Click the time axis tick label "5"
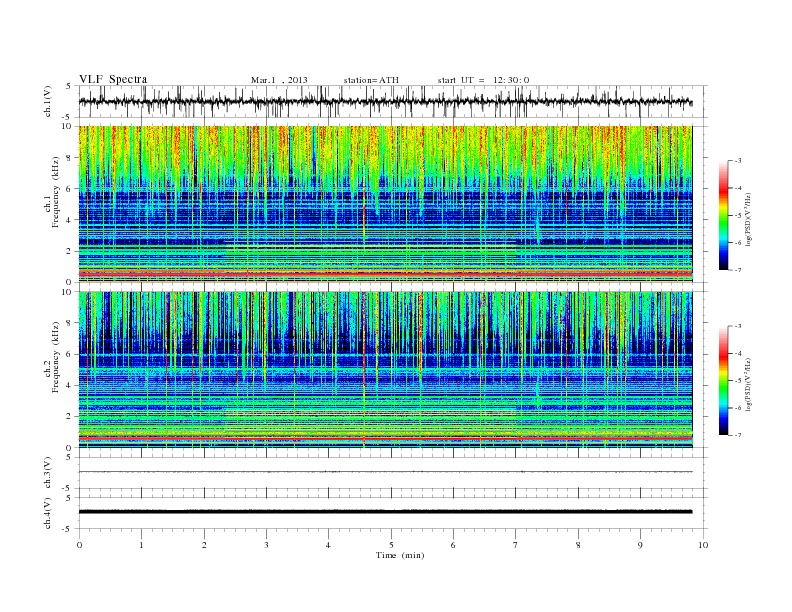Image resolution: width=792 pixels, height=612 pixels. click(391, 545)
